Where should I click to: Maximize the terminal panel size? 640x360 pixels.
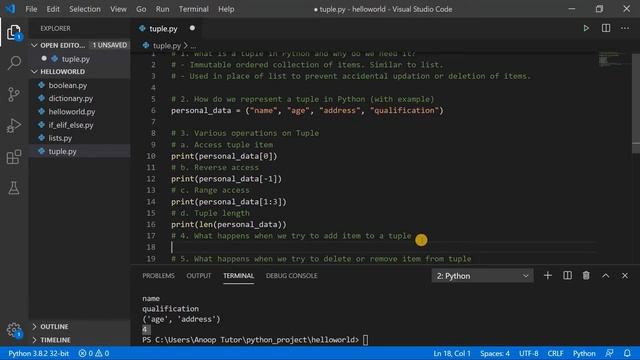[605, 276]
